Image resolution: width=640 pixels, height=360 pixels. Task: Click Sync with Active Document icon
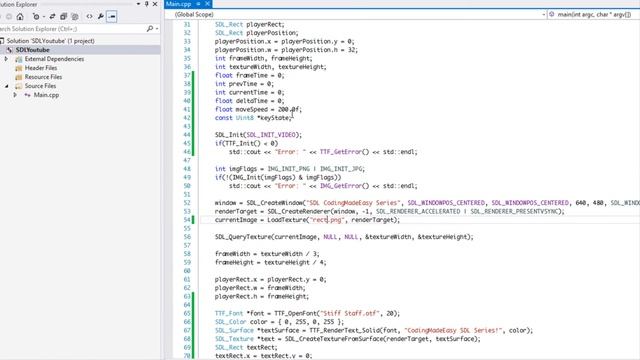(52, 17)
